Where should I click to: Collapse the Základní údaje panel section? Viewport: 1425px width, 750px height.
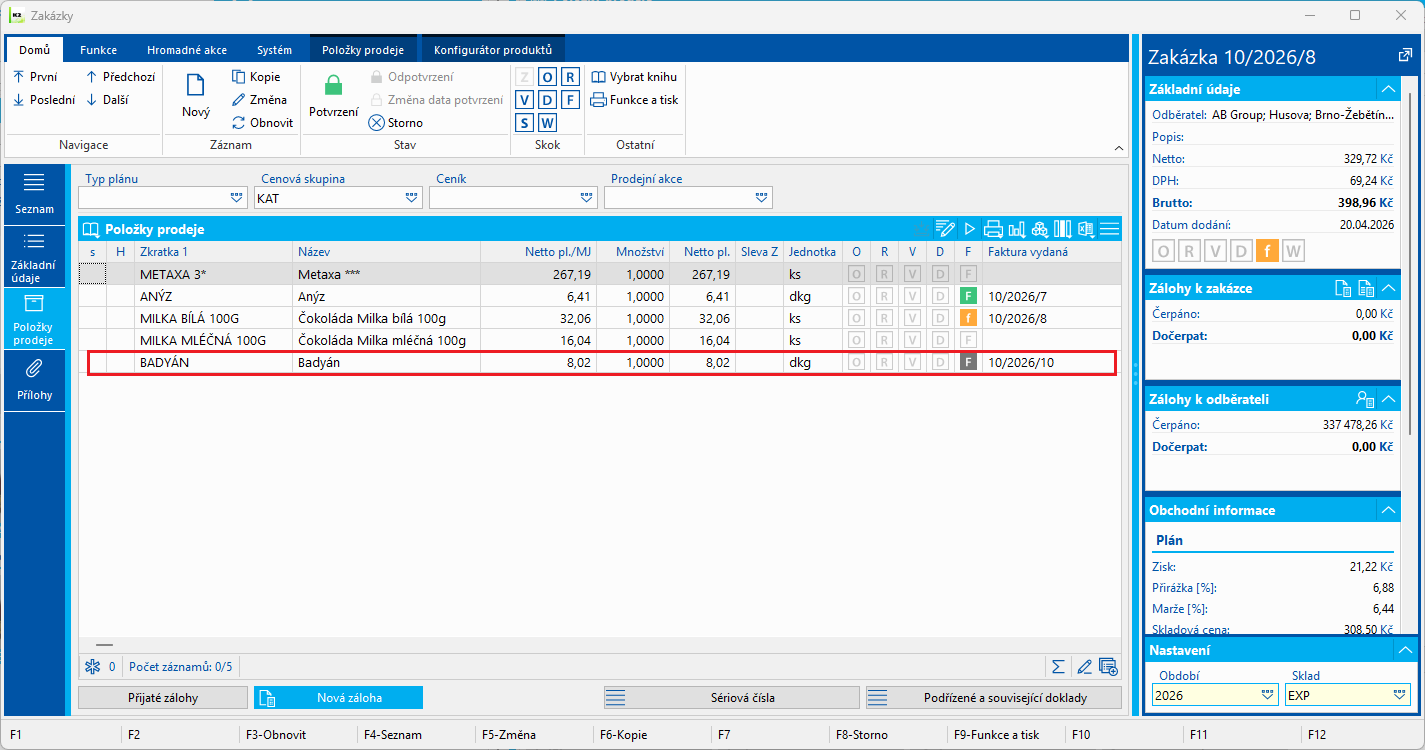(x=1388, y=88)
